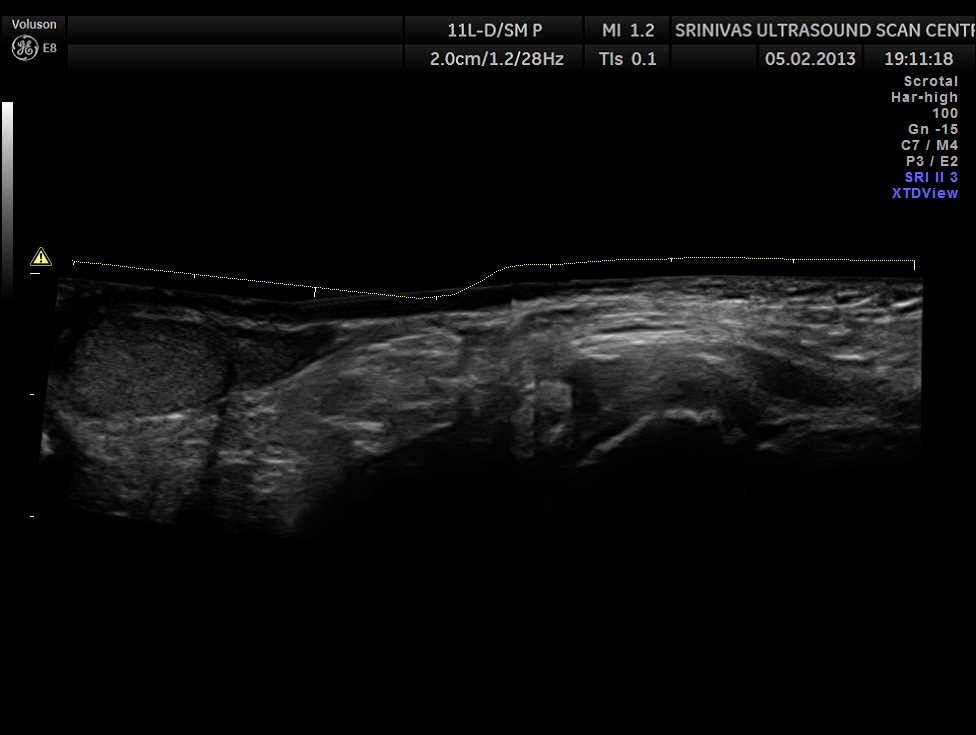
Task: Click the TIs 0.1 indicator
Action: 627,58
